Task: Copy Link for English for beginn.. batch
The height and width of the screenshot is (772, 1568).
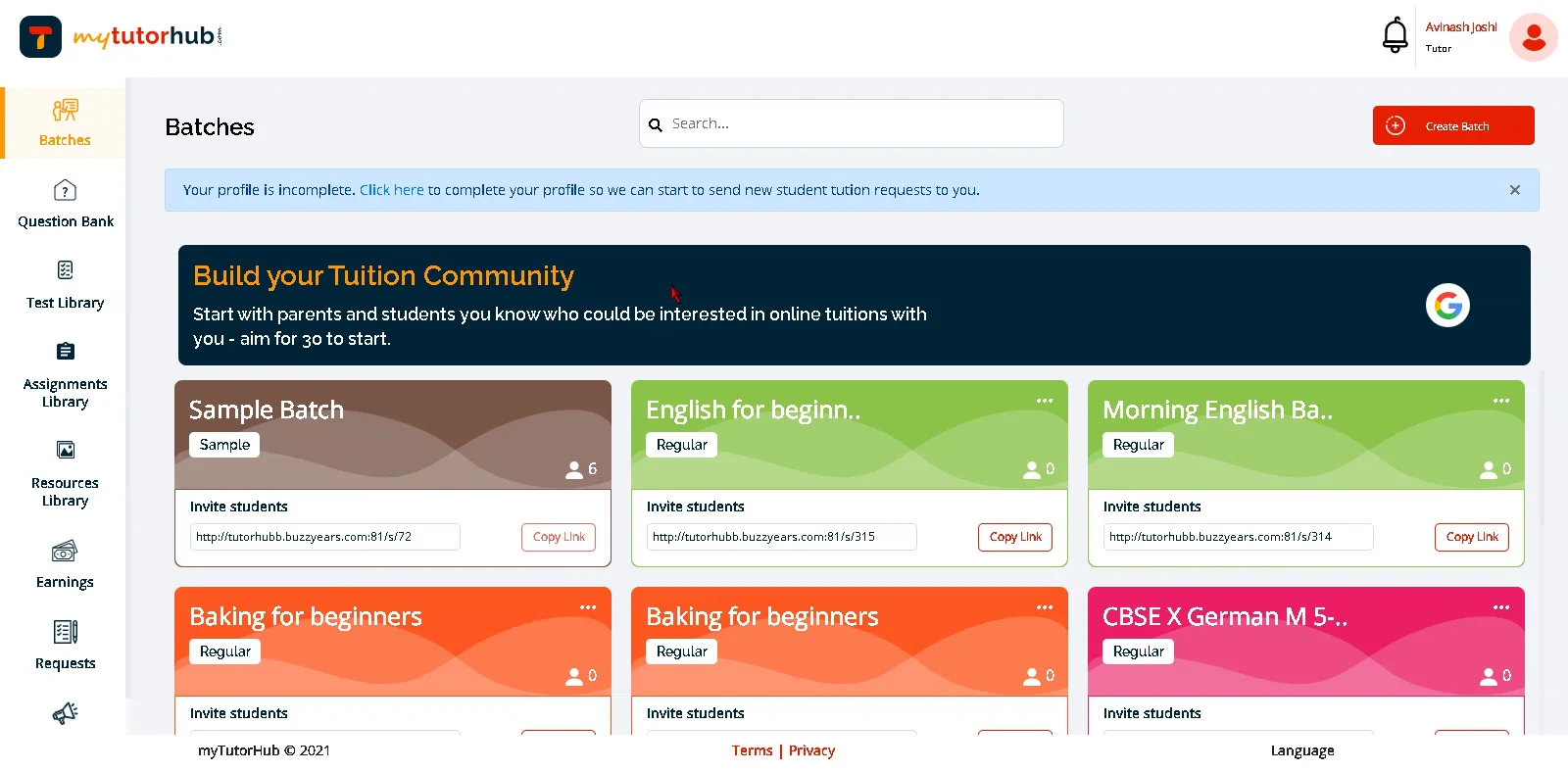Action: click(x=1015, y=537)
